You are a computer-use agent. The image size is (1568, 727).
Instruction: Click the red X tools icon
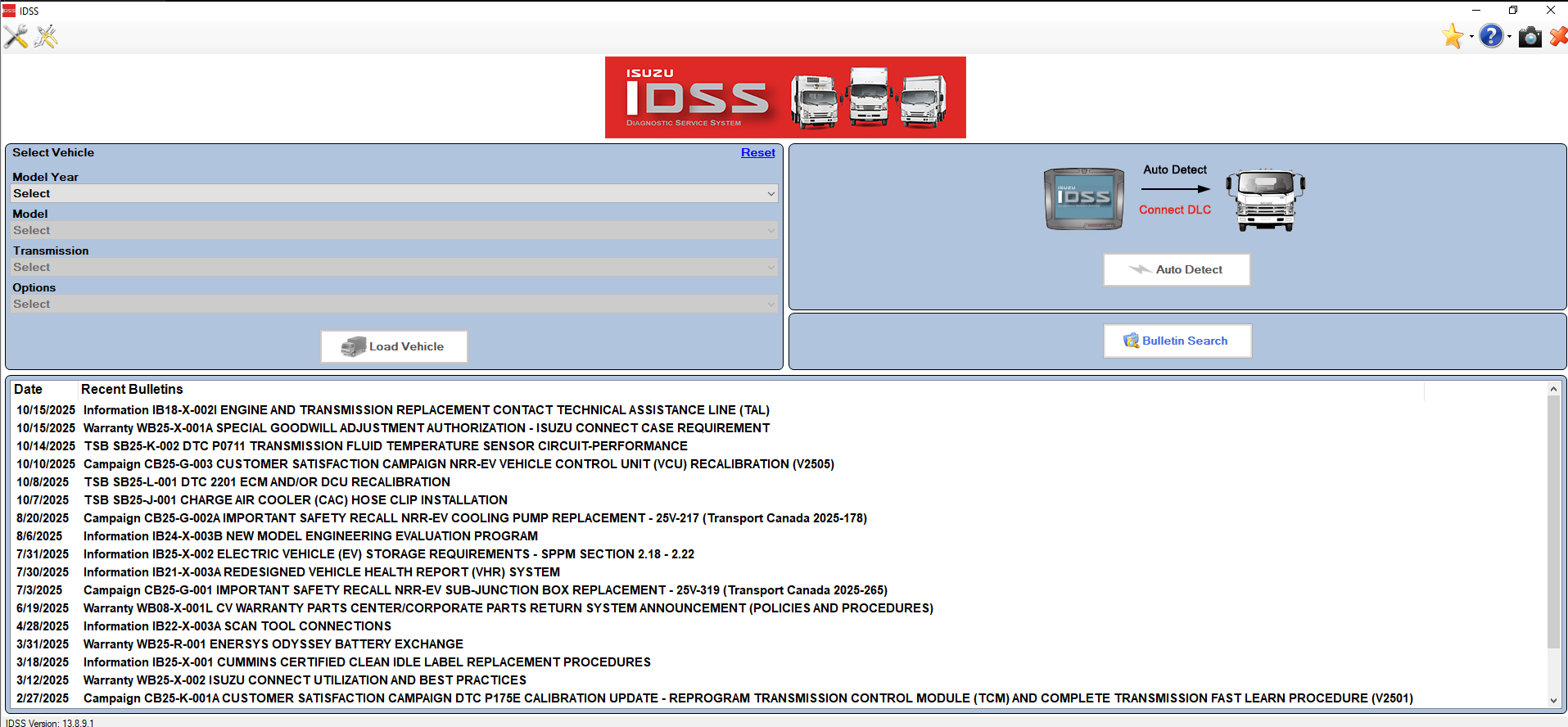coord(1558,37)
